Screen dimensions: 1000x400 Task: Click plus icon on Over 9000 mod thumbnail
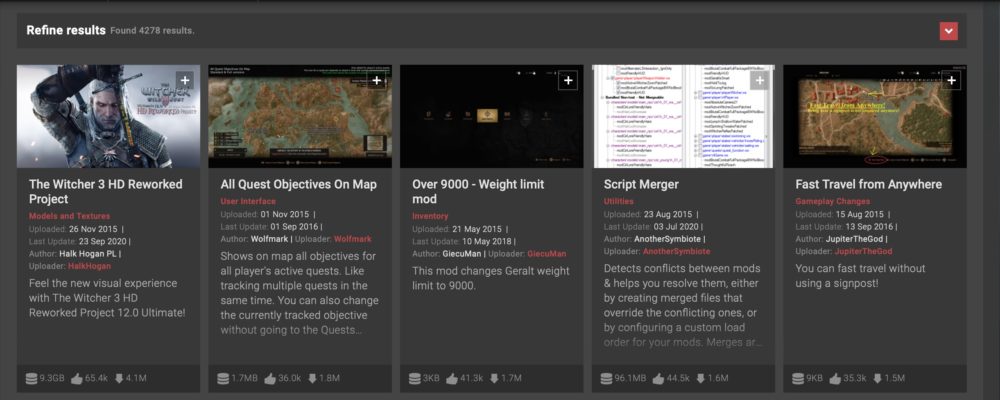568,80
